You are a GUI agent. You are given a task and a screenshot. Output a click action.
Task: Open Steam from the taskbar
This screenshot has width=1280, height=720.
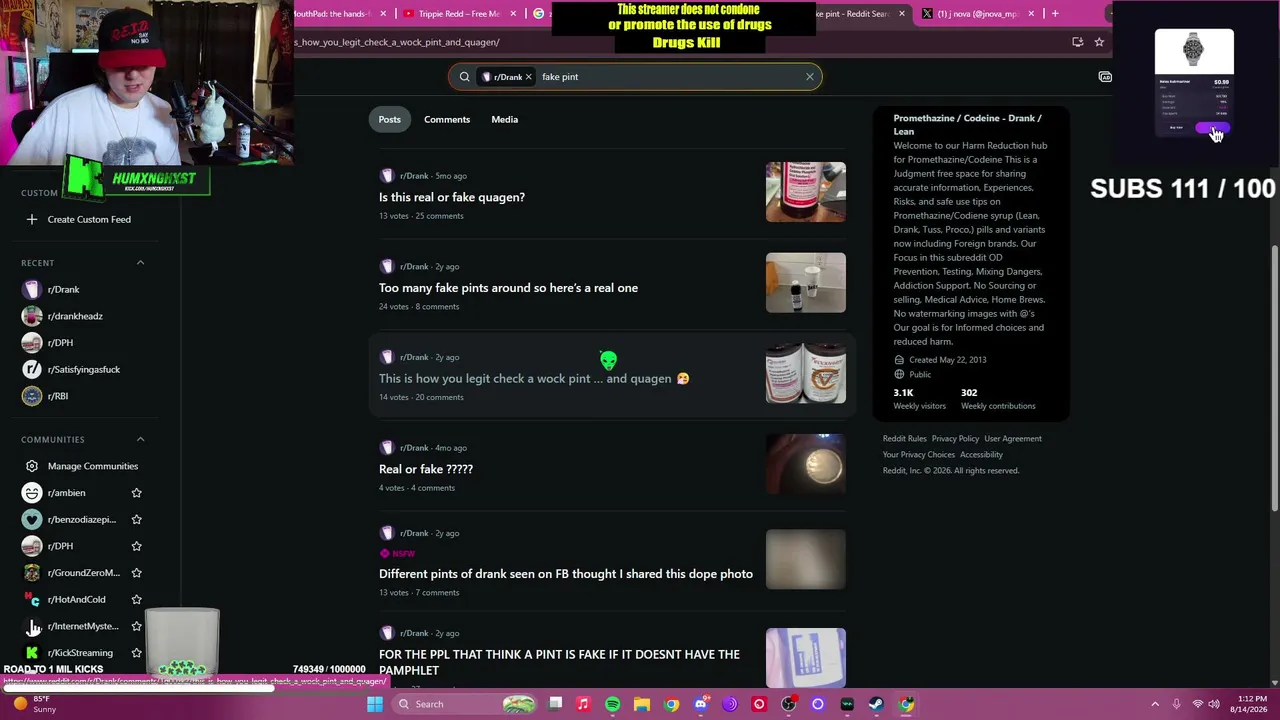coord(877,704)
